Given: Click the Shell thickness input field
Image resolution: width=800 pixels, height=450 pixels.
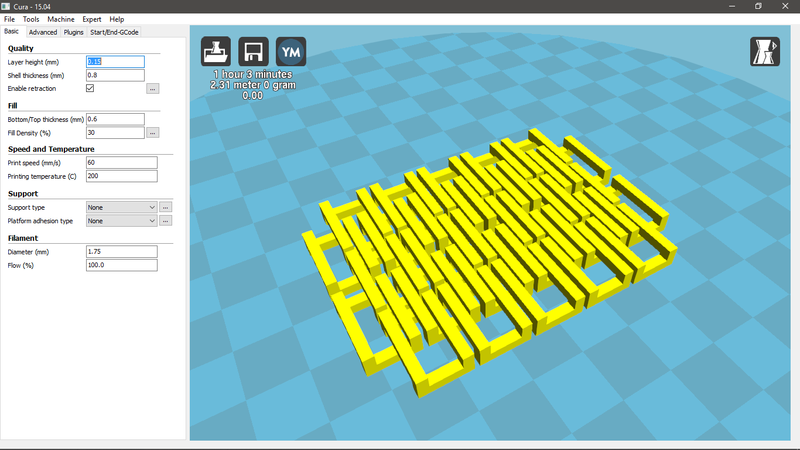Looking at the screenshot, I should 115,75.
